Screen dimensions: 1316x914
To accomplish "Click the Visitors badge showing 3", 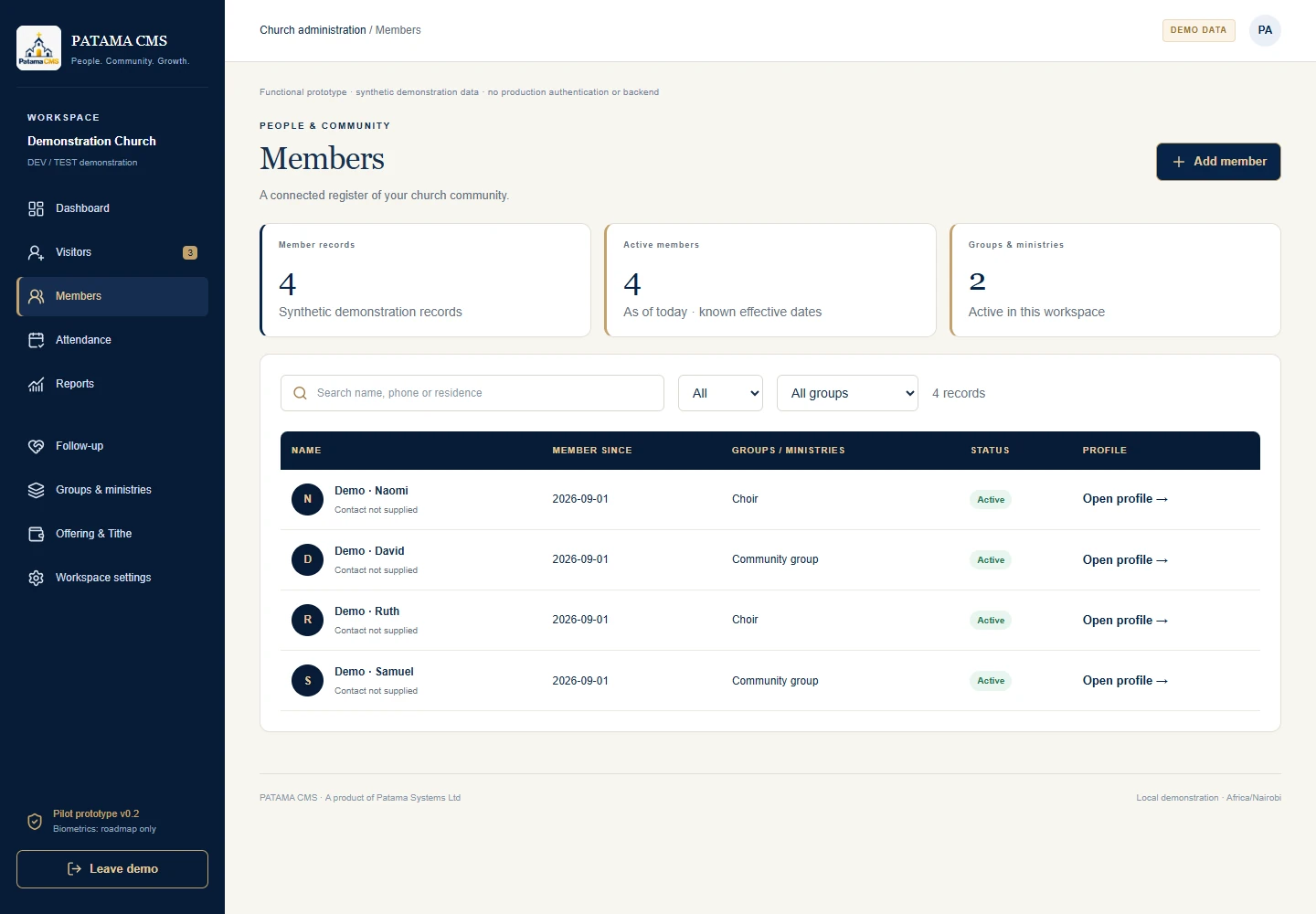I will point(190,252).
